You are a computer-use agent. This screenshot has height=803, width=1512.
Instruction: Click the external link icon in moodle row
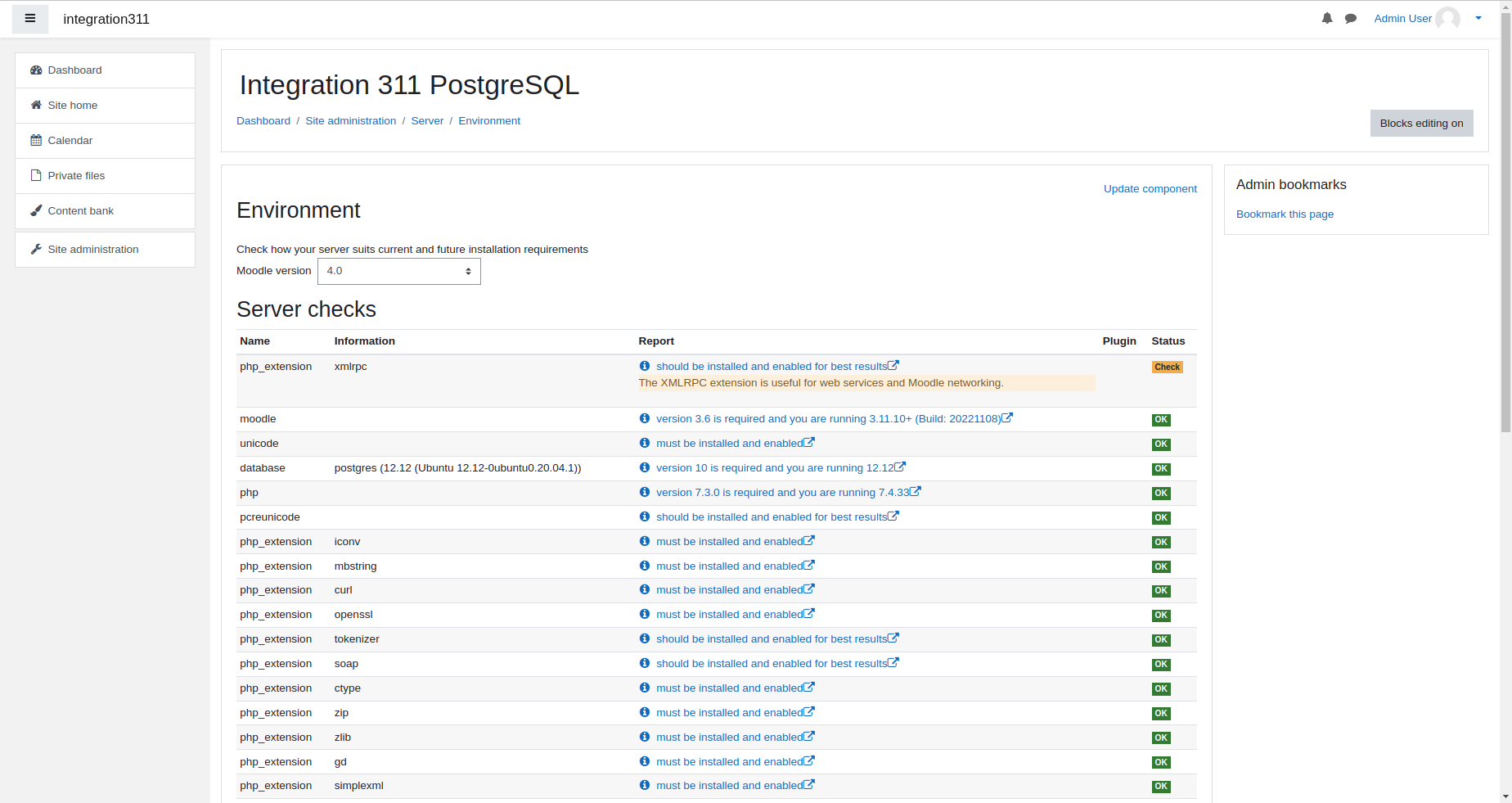(x=1007, y=417)
